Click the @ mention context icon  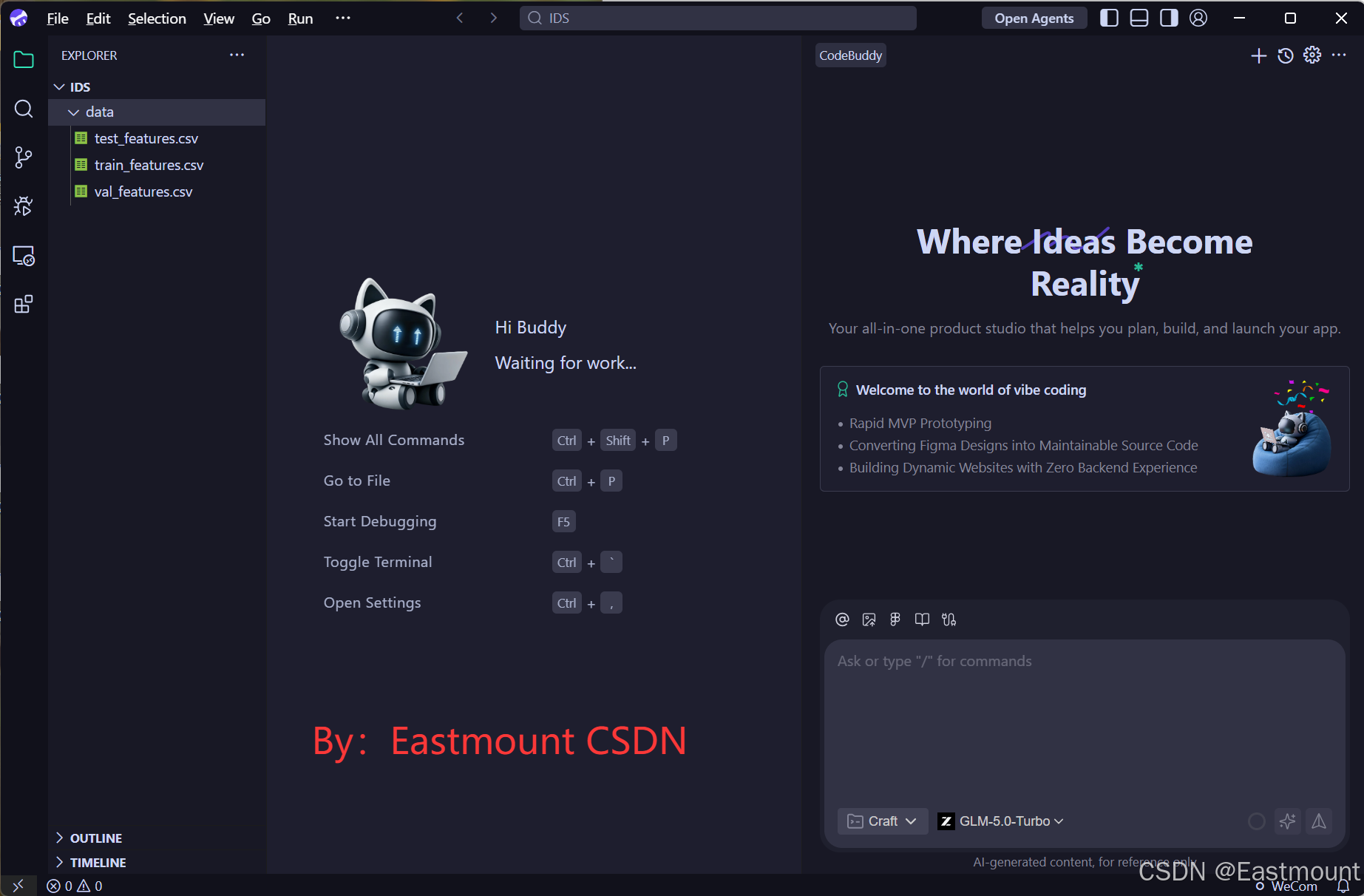click(x=842, y=620)
